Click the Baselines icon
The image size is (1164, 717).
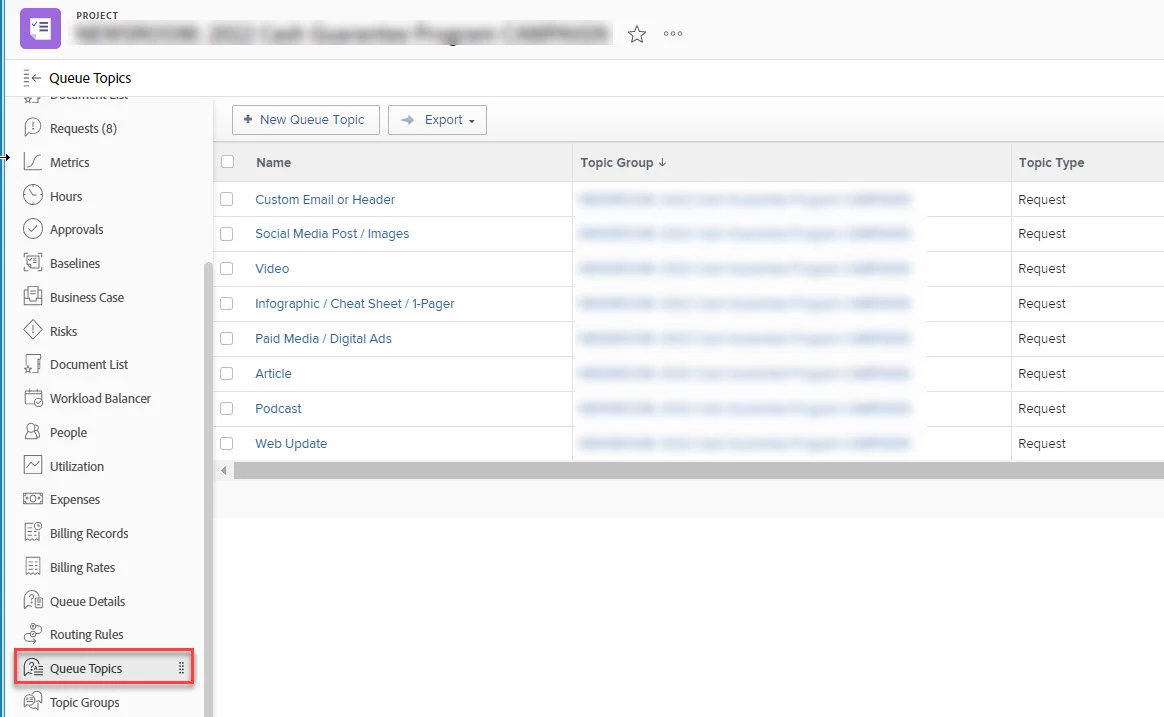coord(33,263)
